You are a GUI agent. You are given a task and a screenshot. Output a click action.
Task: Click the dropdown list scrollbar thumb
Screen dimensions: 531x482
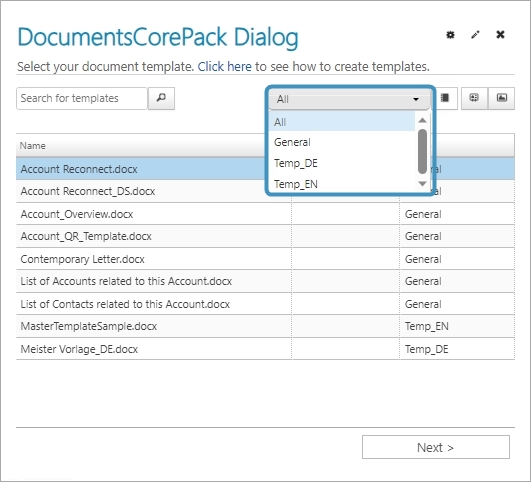point(422,151)
